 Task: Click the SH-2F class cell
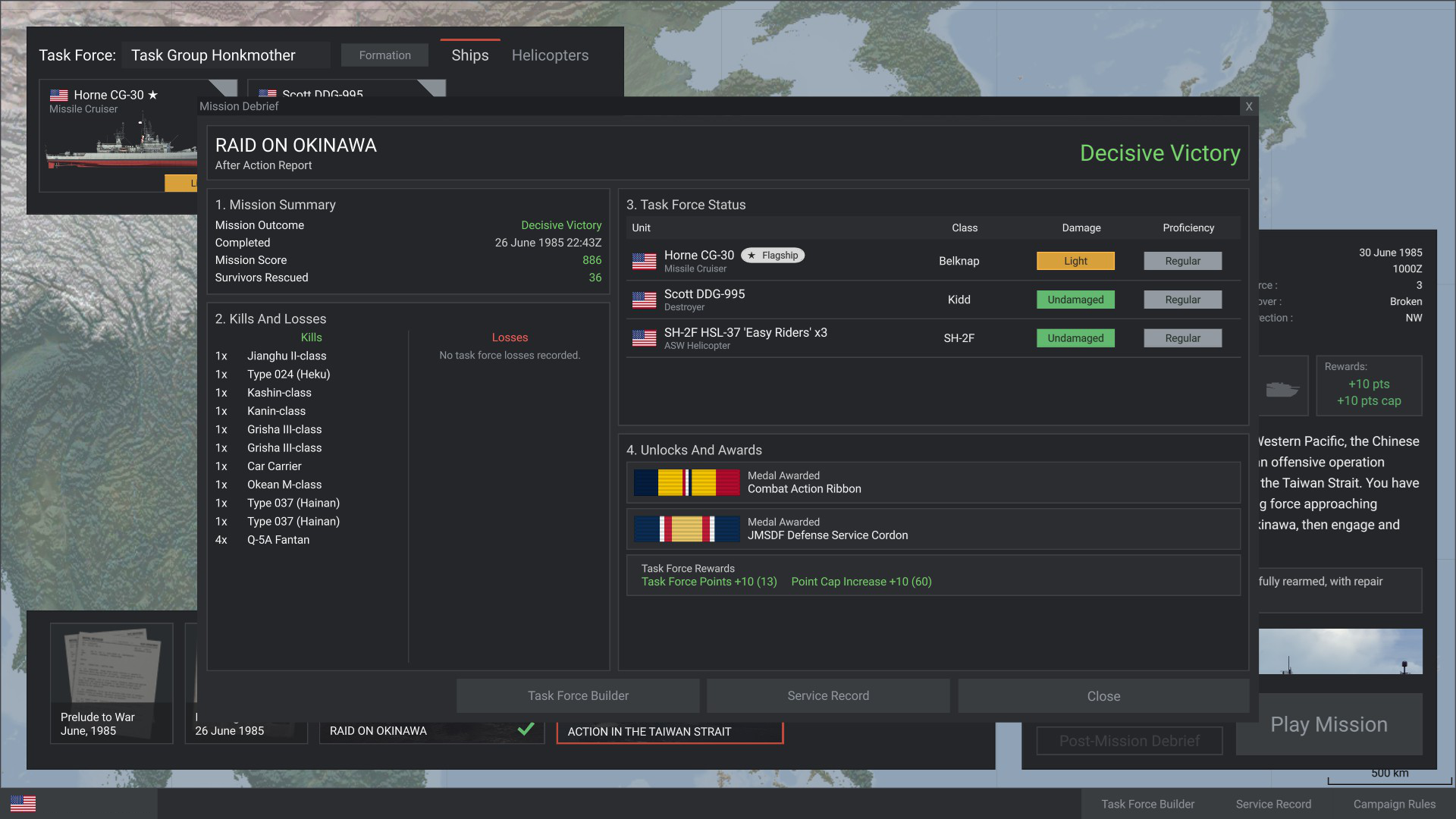click(x=959, y=338)
